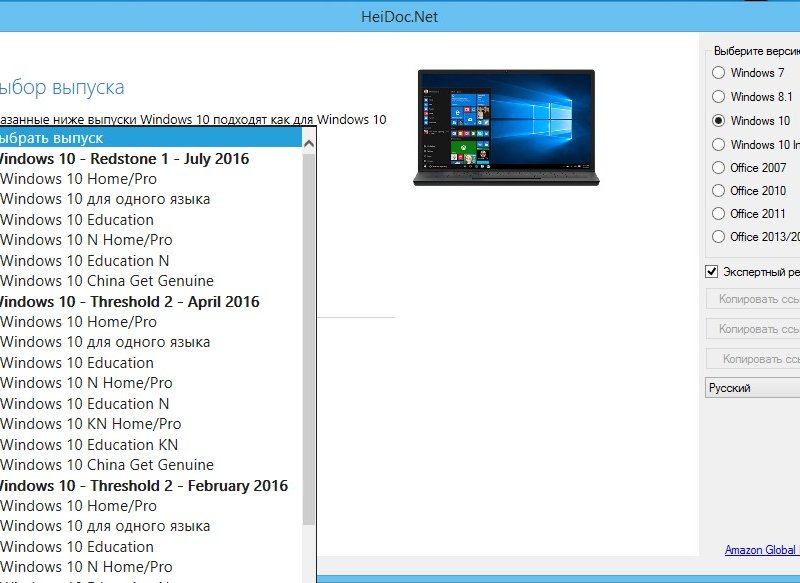Toggle the Экспертный режим checkbox
Screen dimensions: 800x583
coord(712,272)
